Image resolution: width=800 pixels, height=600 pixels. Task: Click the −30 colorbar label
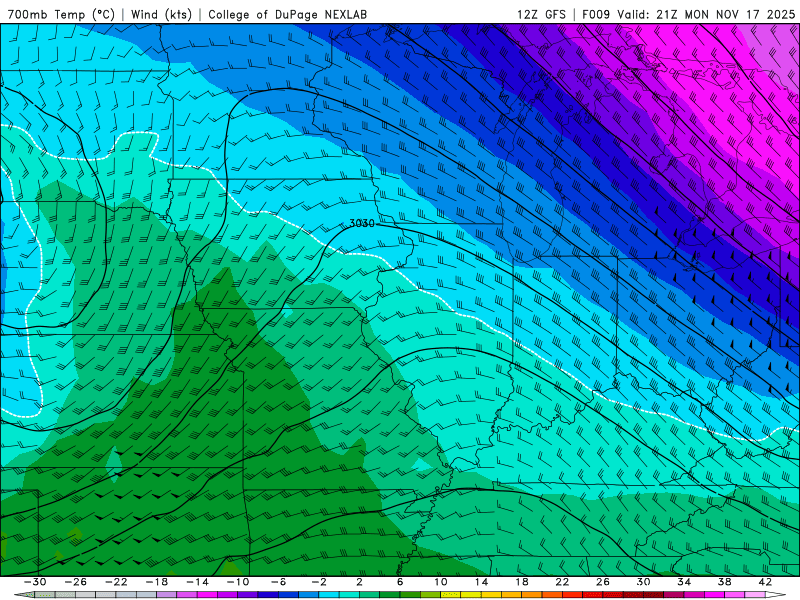[35, 582]
